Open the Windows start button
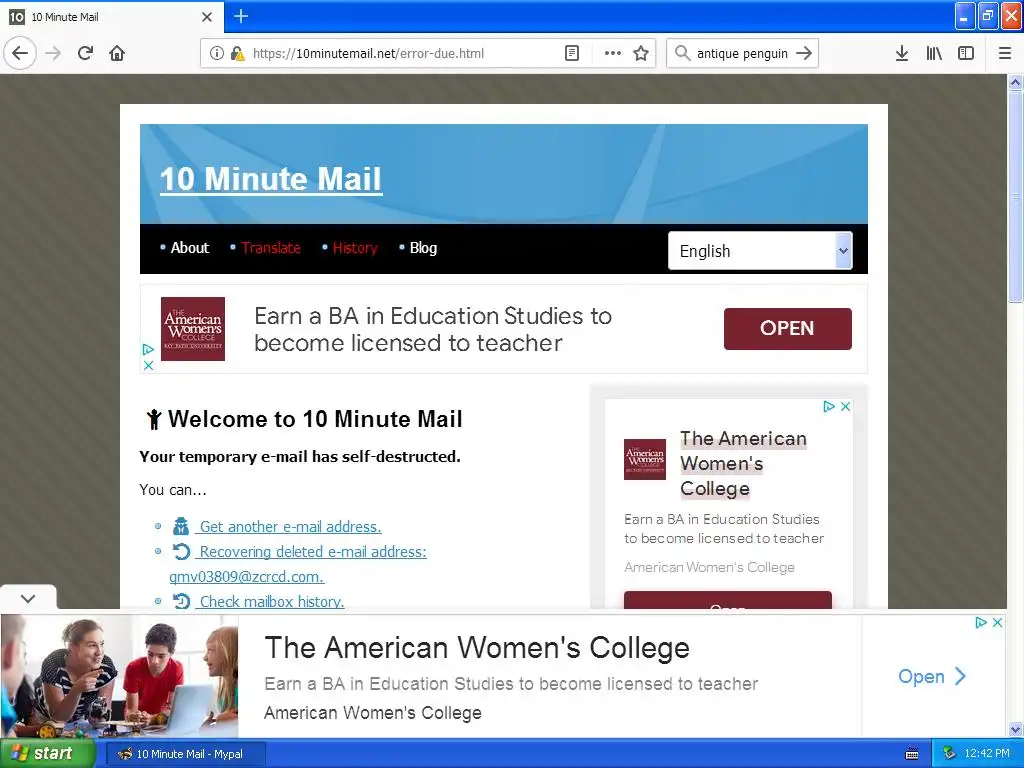 (48, 754)
